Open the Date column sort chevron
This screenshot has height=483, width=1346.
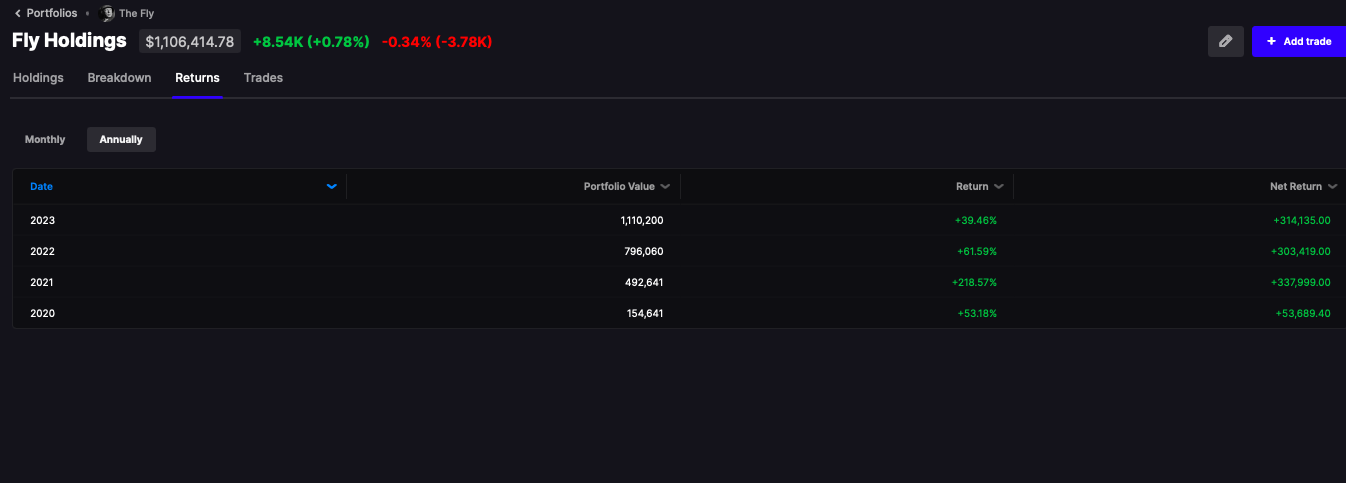pyautogui.click(x=332, y=187)
